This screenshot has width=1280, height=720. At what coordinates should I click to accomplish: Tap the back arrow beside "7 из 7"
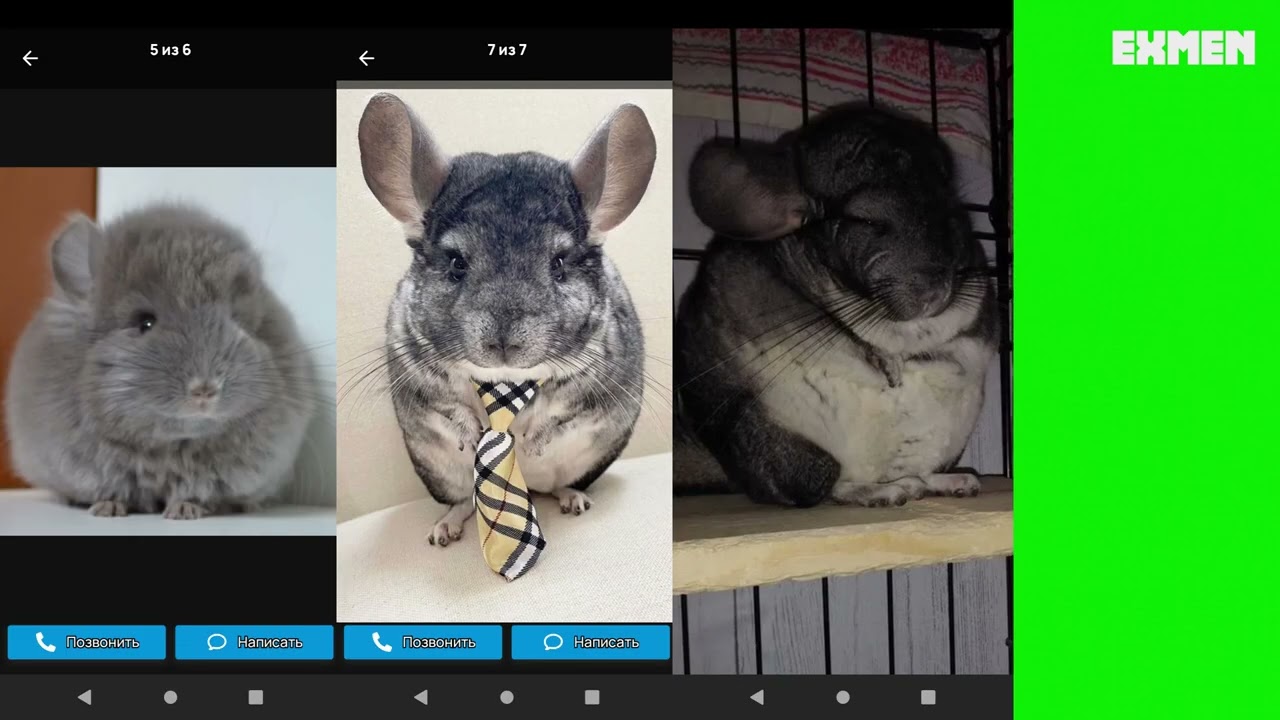pyautogui.click(x=366, y=58)
